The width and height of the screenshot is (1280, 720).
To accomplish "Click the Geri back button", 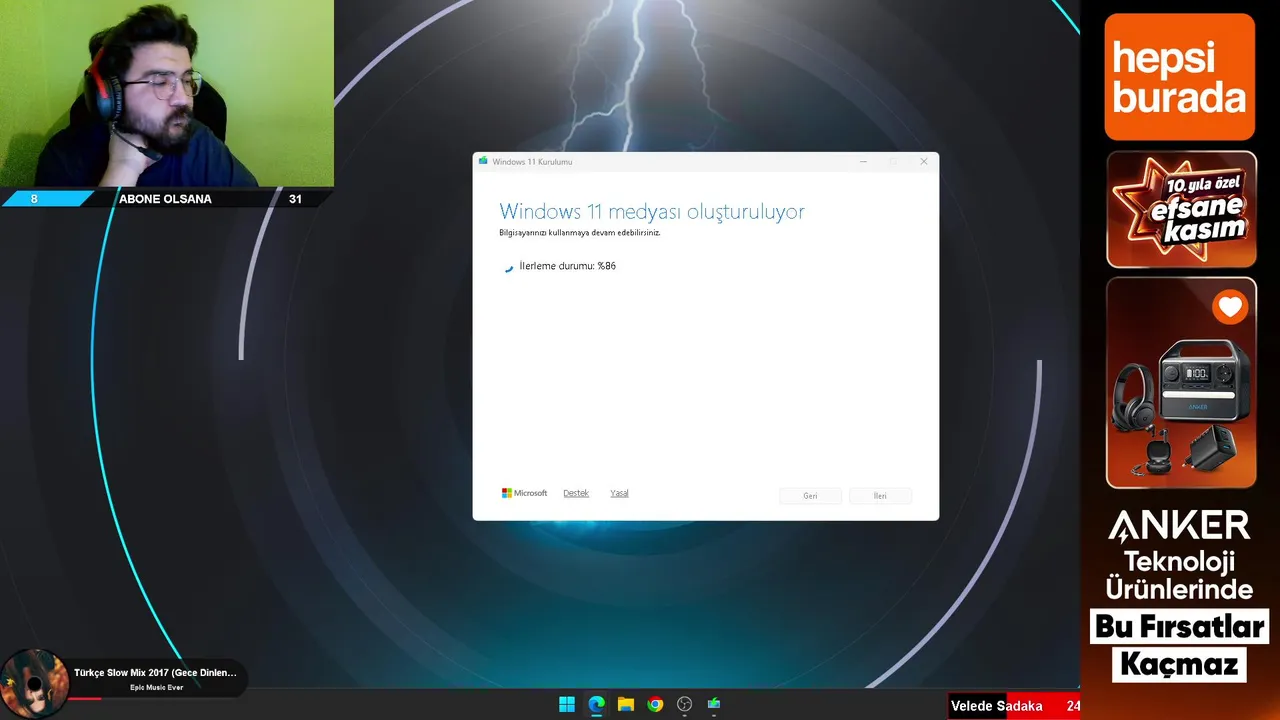I will click(810, 496).
